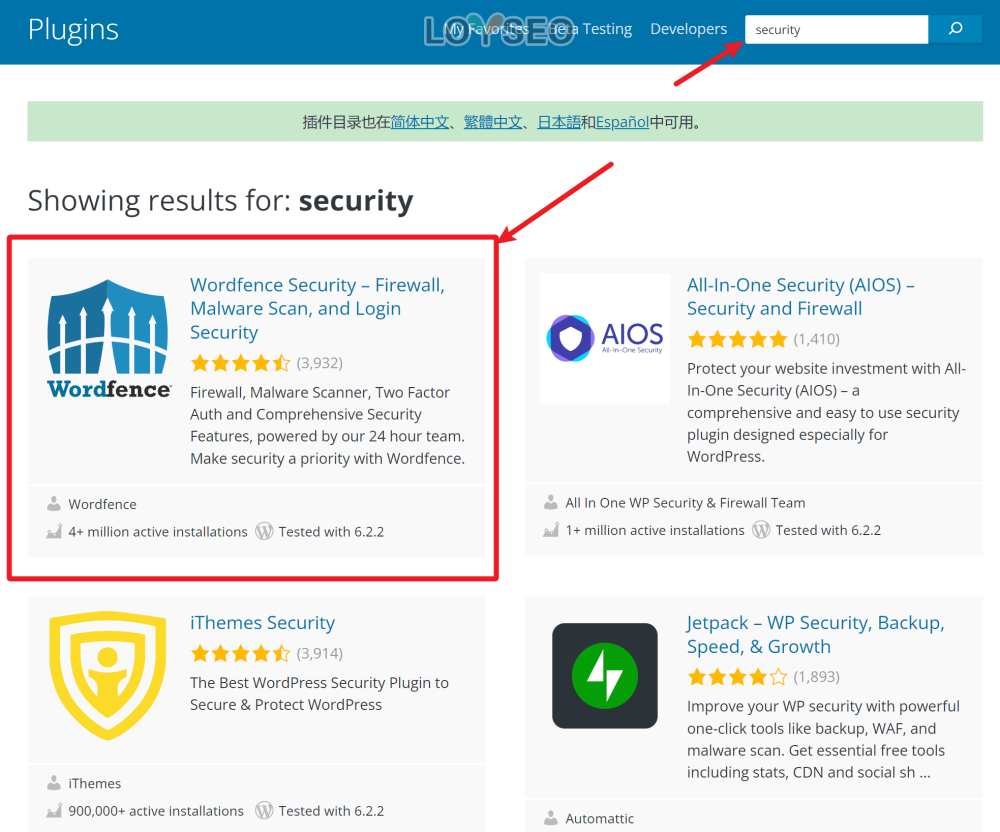The height and width of the screenshot is (832, 1000).
Task: Switch to Español plugin directory
Action: click(622, 122)
